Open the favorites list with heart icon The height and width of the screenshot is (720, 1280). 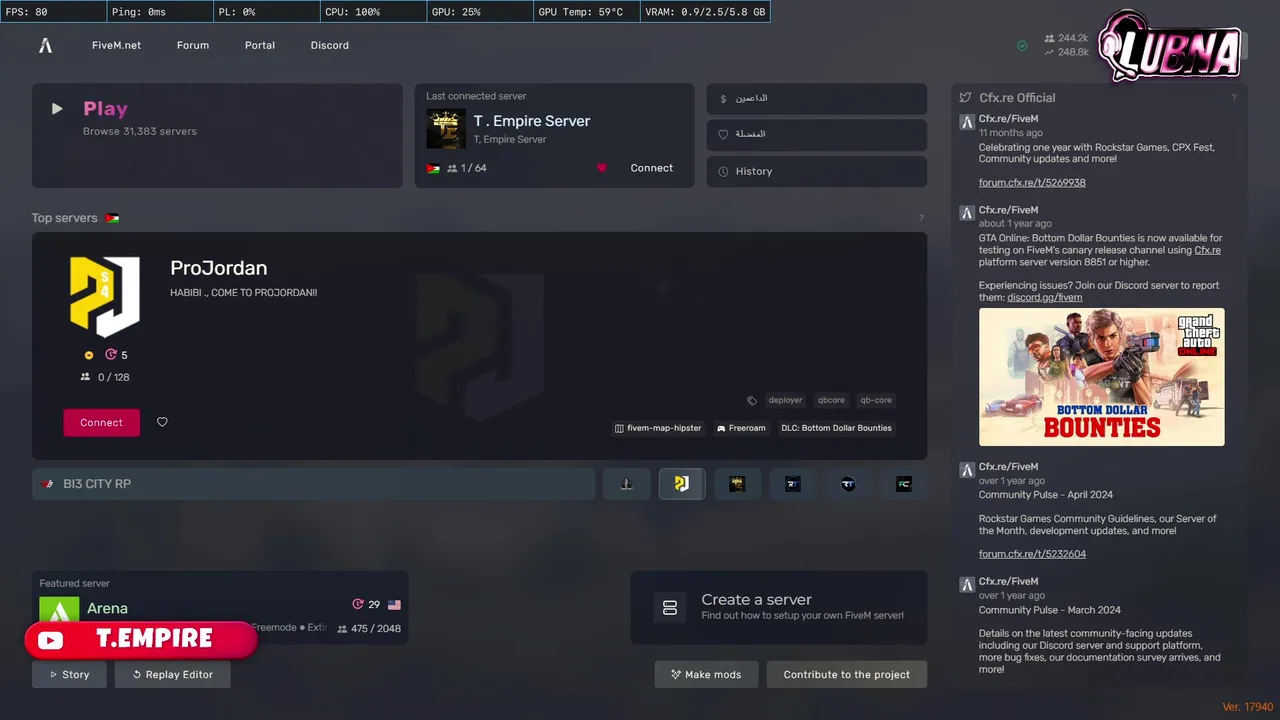pos(817,135)
